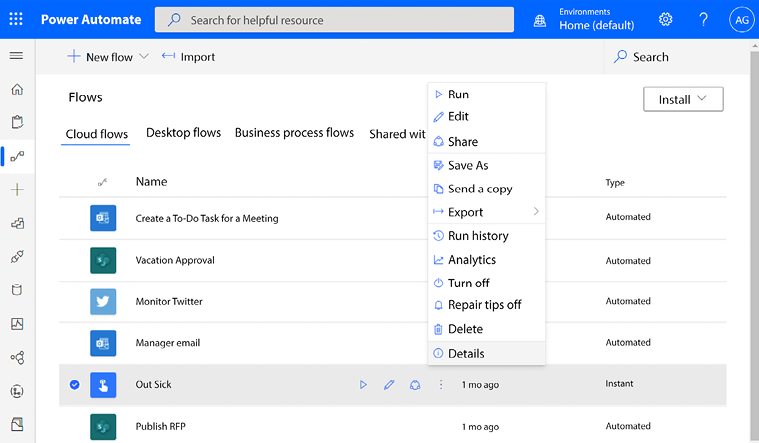Open the Monitor Twitter flow
Viewport: 759px width, 443px height.
click(x=169, y=301)
